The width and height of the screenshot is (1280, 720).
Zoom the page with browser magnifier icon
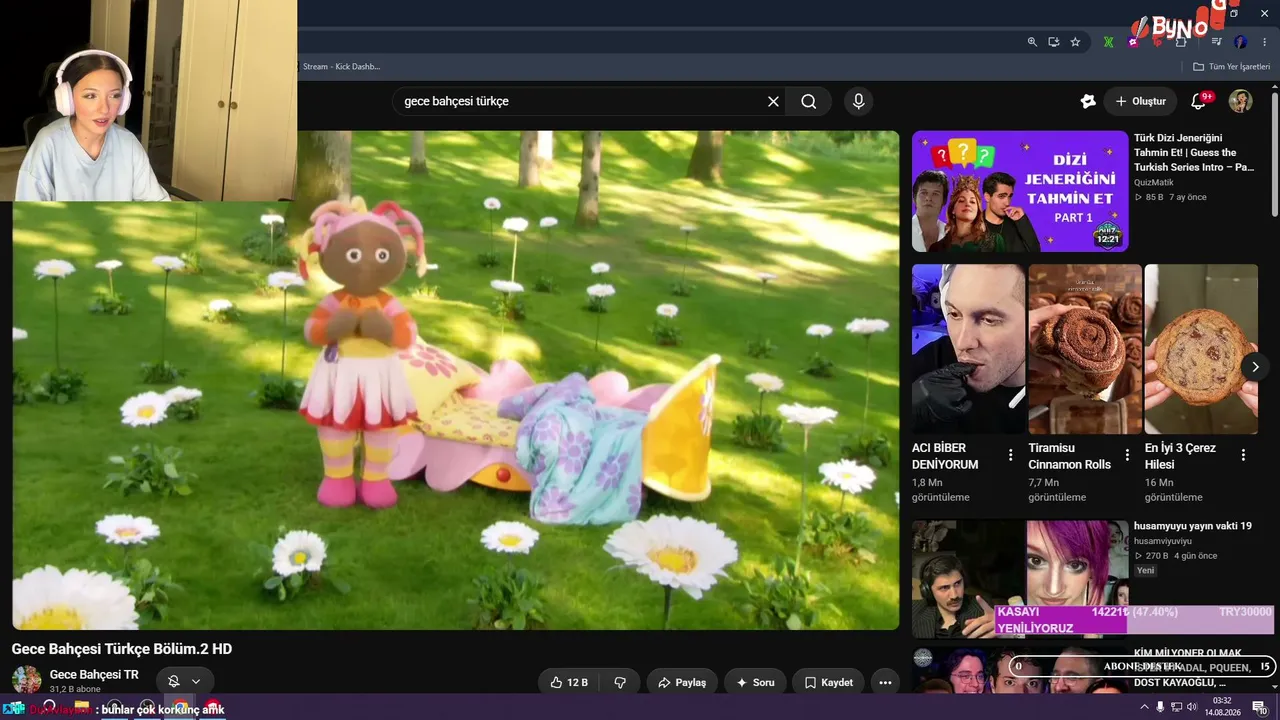[x=1032, y=42]
